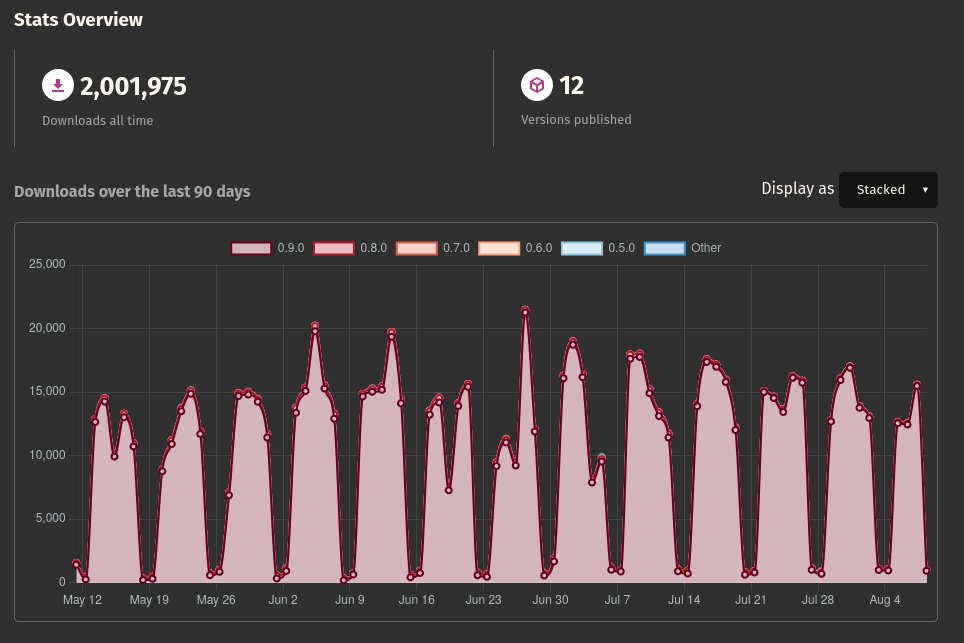Click the 0.5.0 blue color swatch
Screen dimensions: 964x643
click(x=583, y=248)
